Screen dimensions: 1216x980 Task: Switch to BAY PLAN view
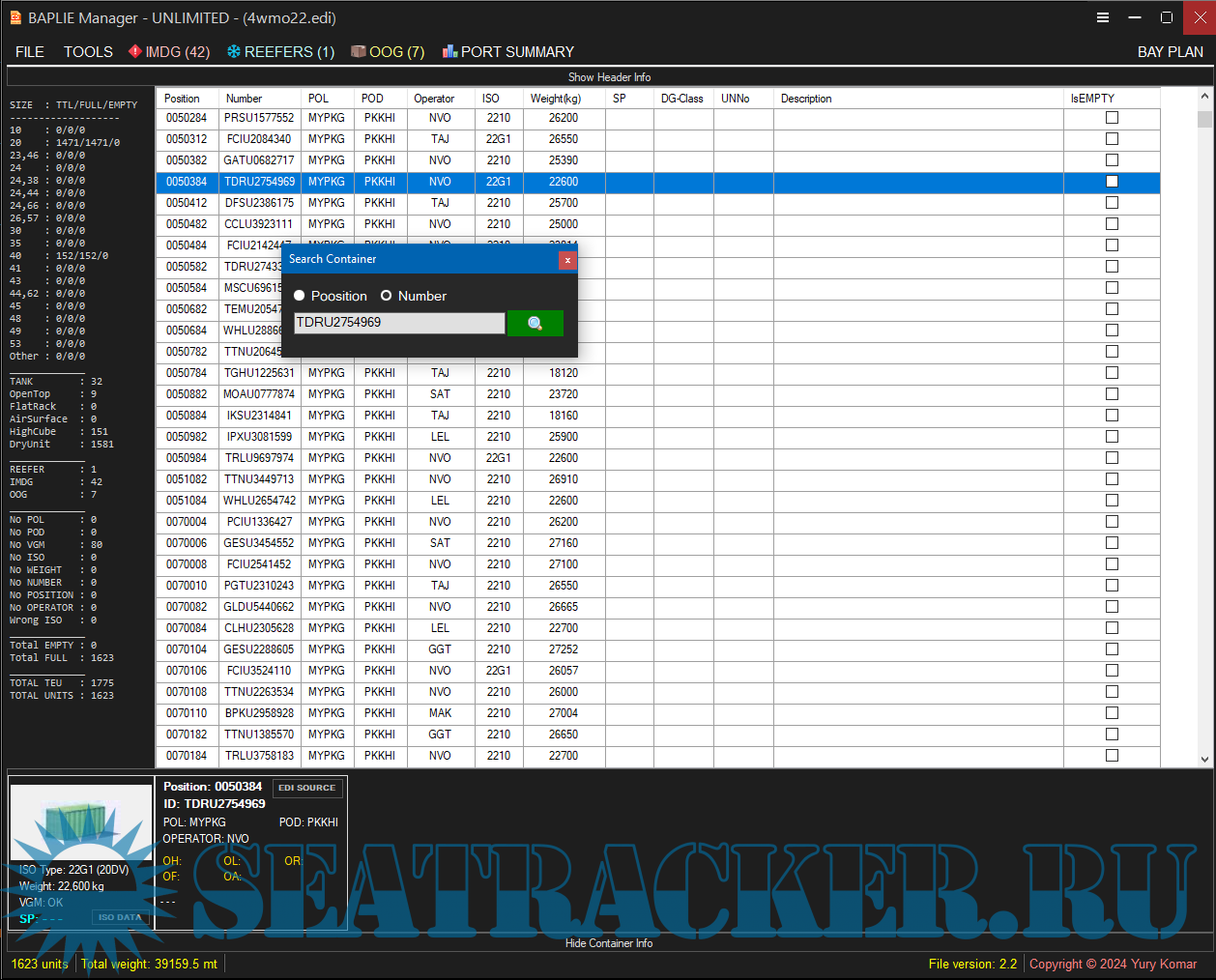pos(1170,52)
